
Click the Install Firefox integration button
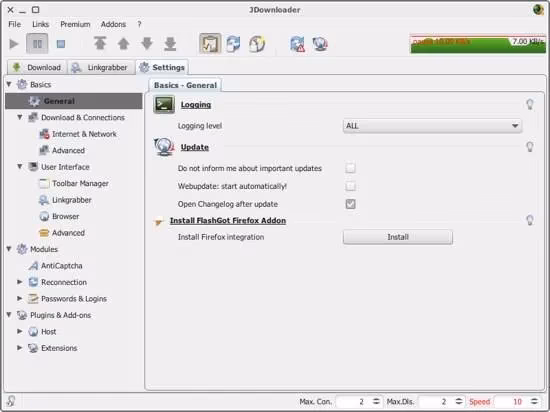click(398, 237)
